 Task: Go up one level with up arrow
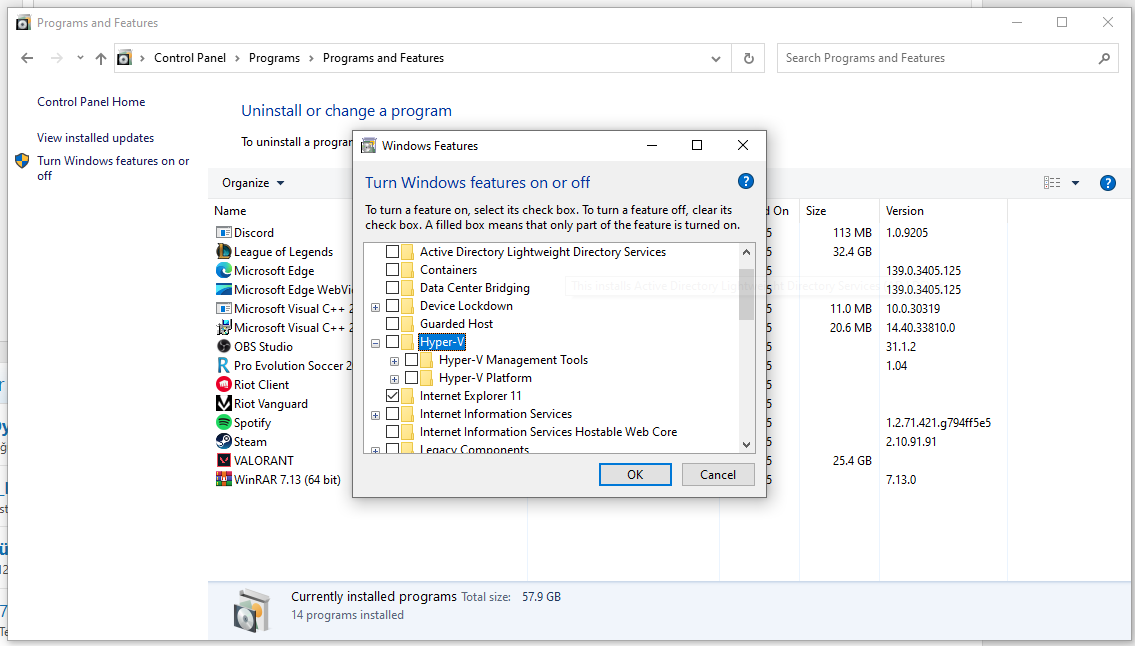click(101, 58)
